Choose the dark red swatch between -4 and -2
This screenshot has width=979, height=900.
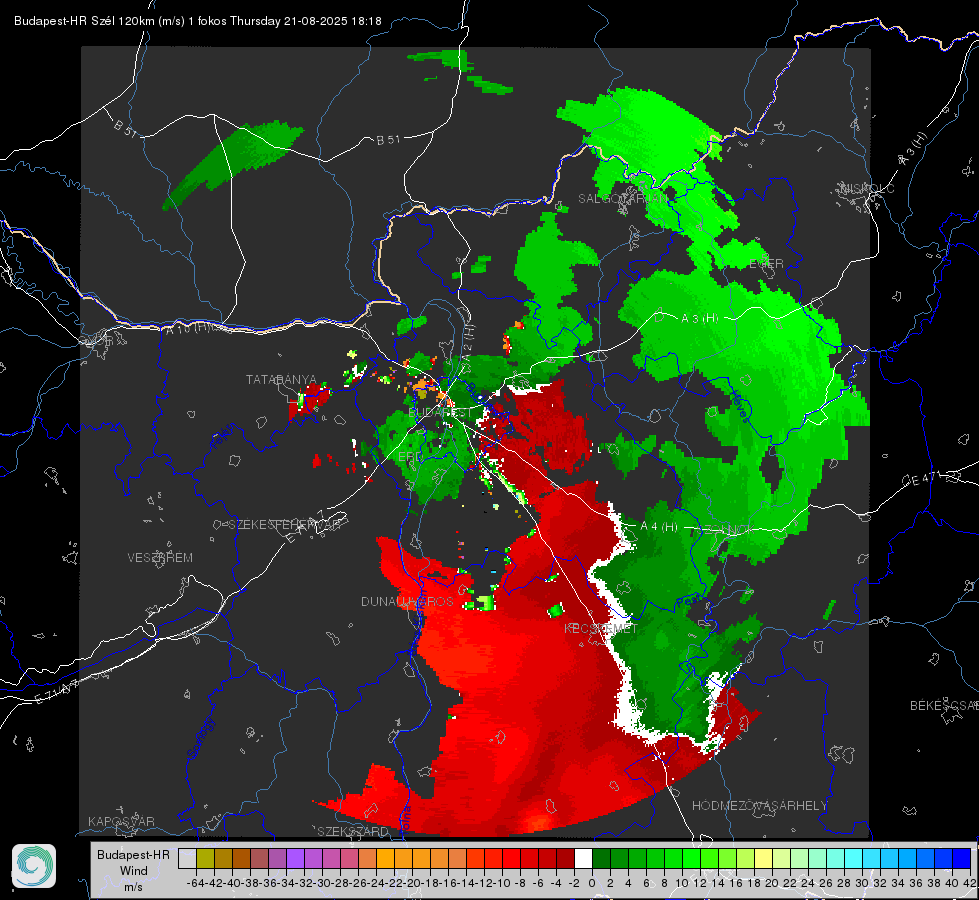point(565,858)
